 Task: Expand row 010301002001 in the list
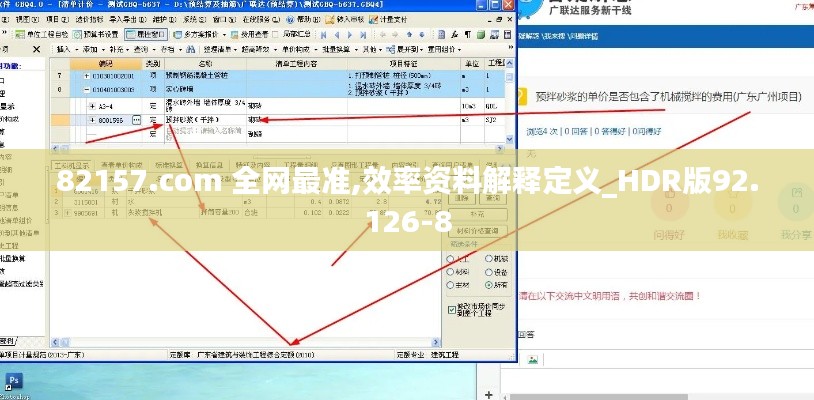coord(86,76)
